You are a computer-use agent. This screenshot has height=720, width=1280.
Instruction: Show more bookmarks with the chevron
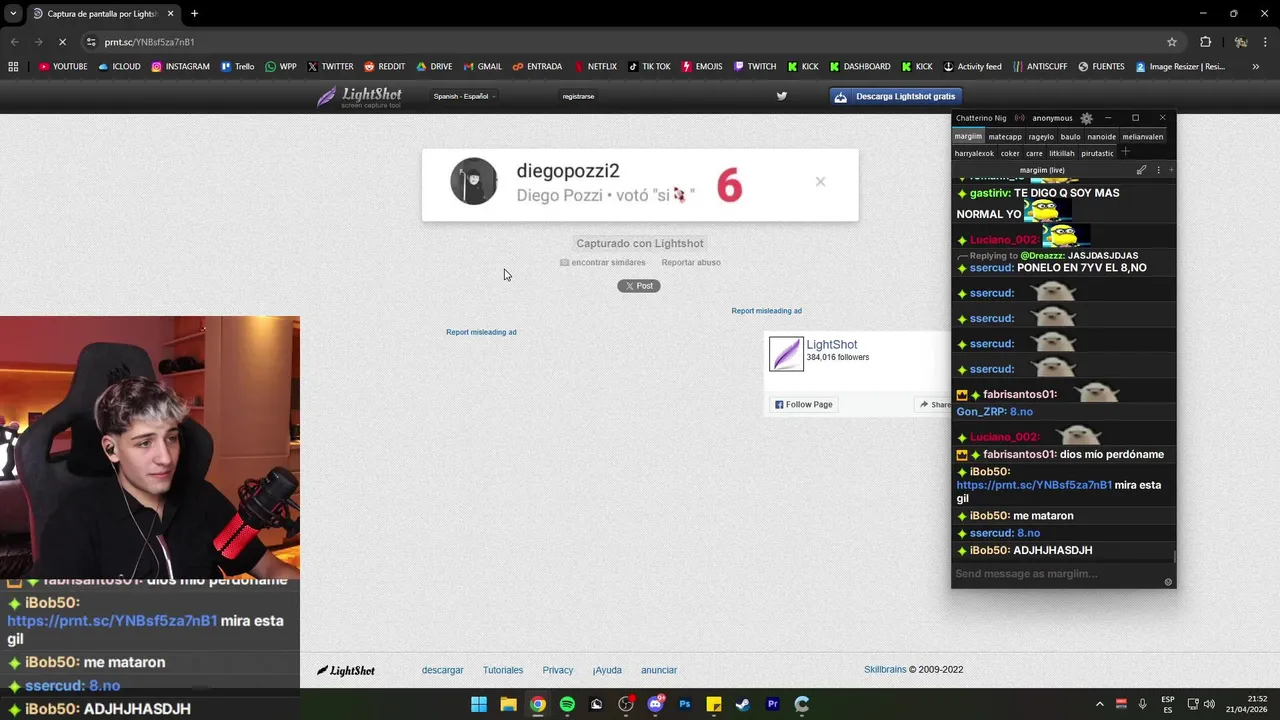pos(1256,67)
